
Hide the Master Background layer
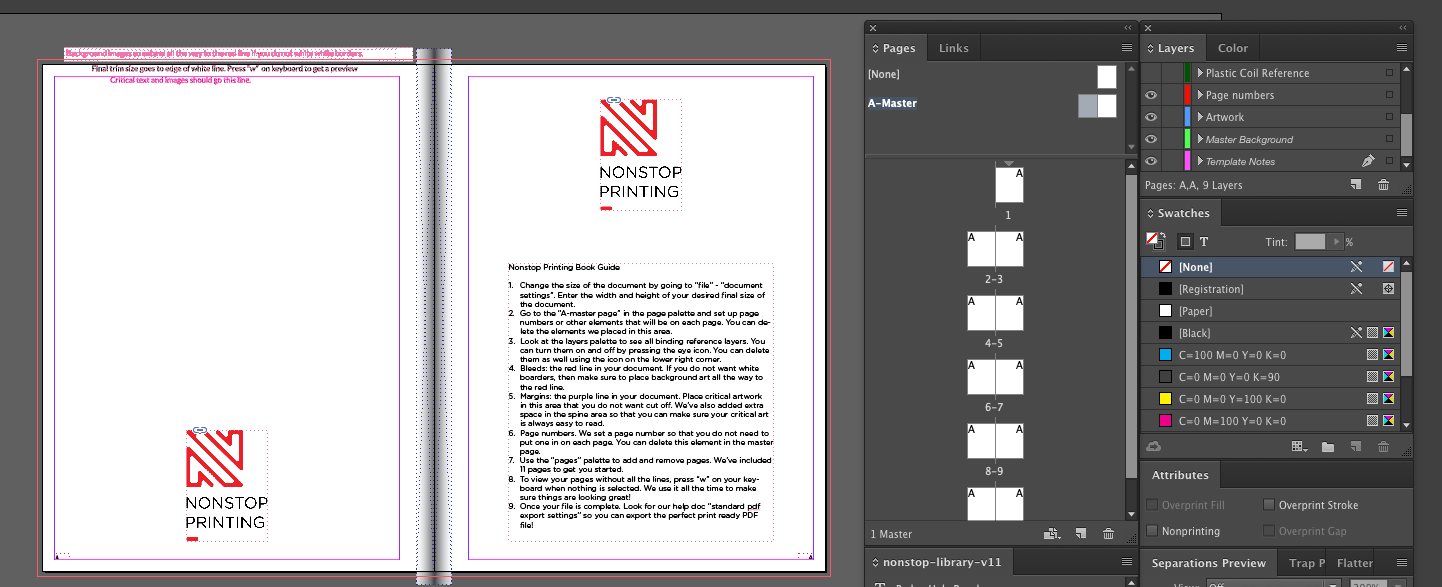[1152, 139]
